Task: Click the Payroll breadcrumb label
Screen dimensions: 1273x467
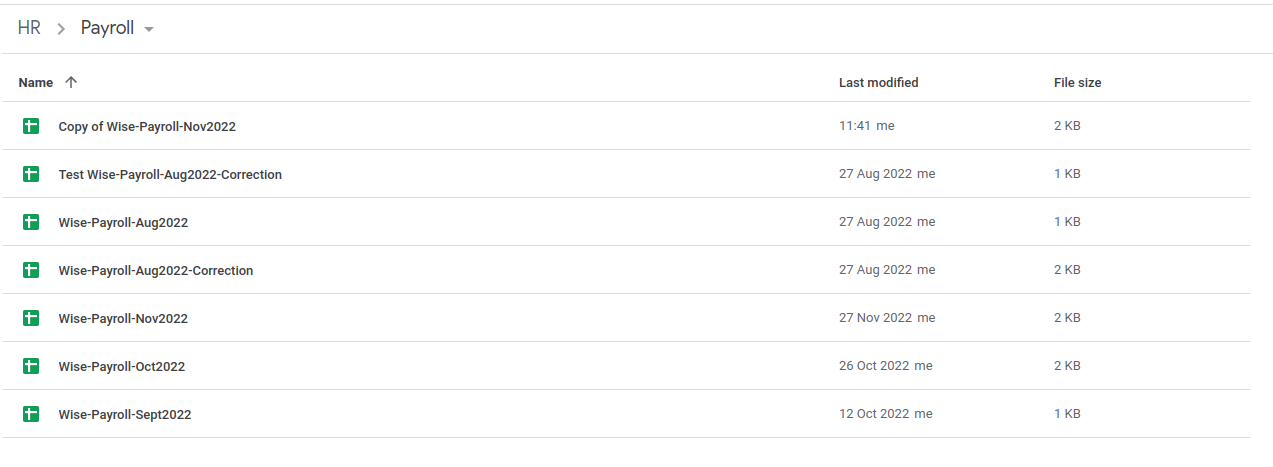Action: point(107,28)
